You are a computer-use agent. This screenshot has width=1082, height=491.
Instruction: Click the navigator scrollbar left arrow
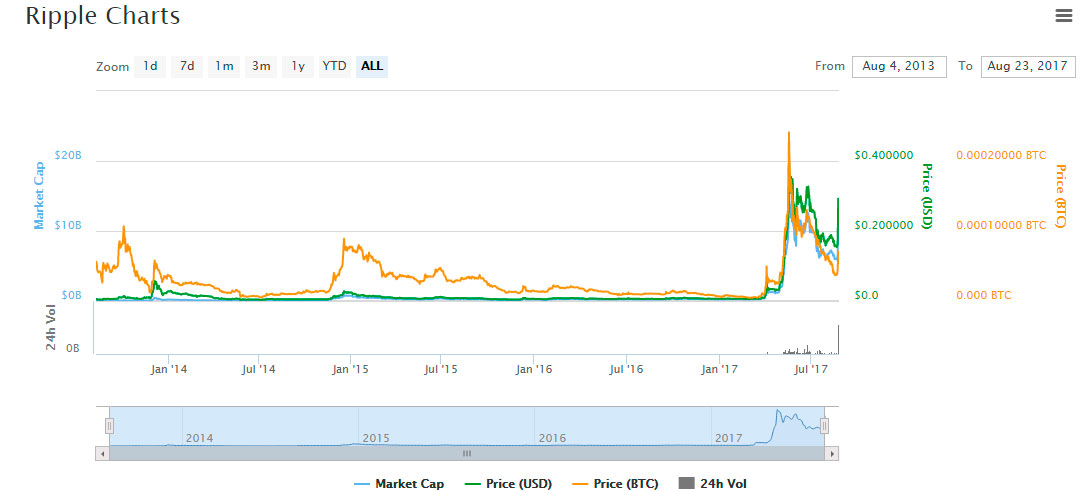coord(102,454)
